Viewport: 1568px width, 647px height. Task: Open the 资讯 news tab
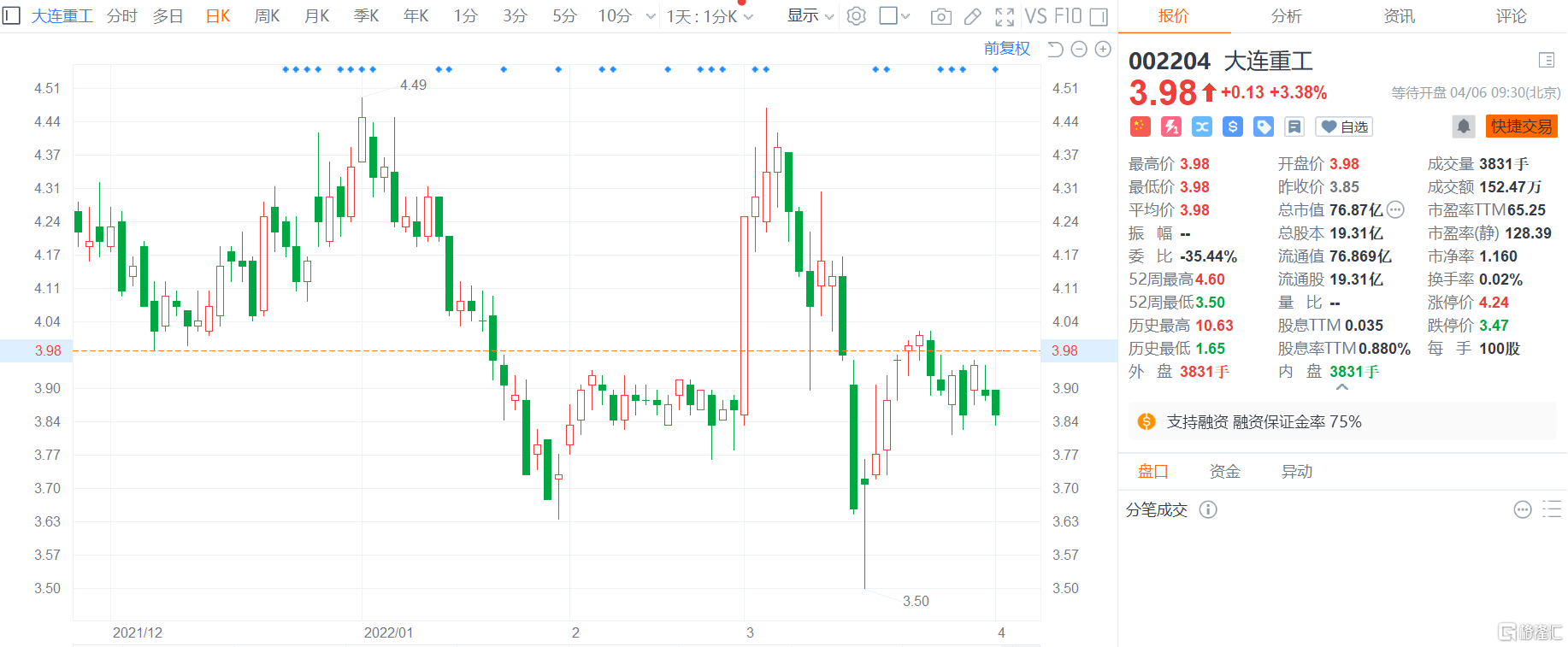click(x=1400, y=16)
